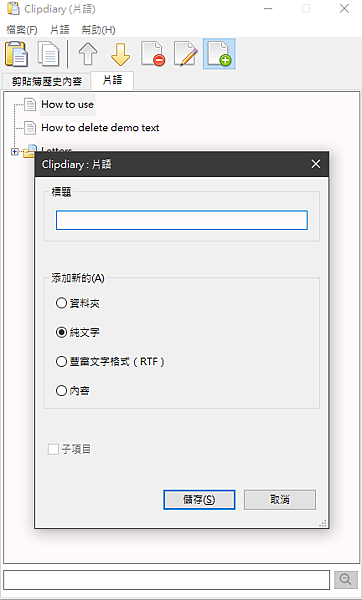Click the copy pages toolbar icon
362x600 pixels.
[x=49, y=54]
